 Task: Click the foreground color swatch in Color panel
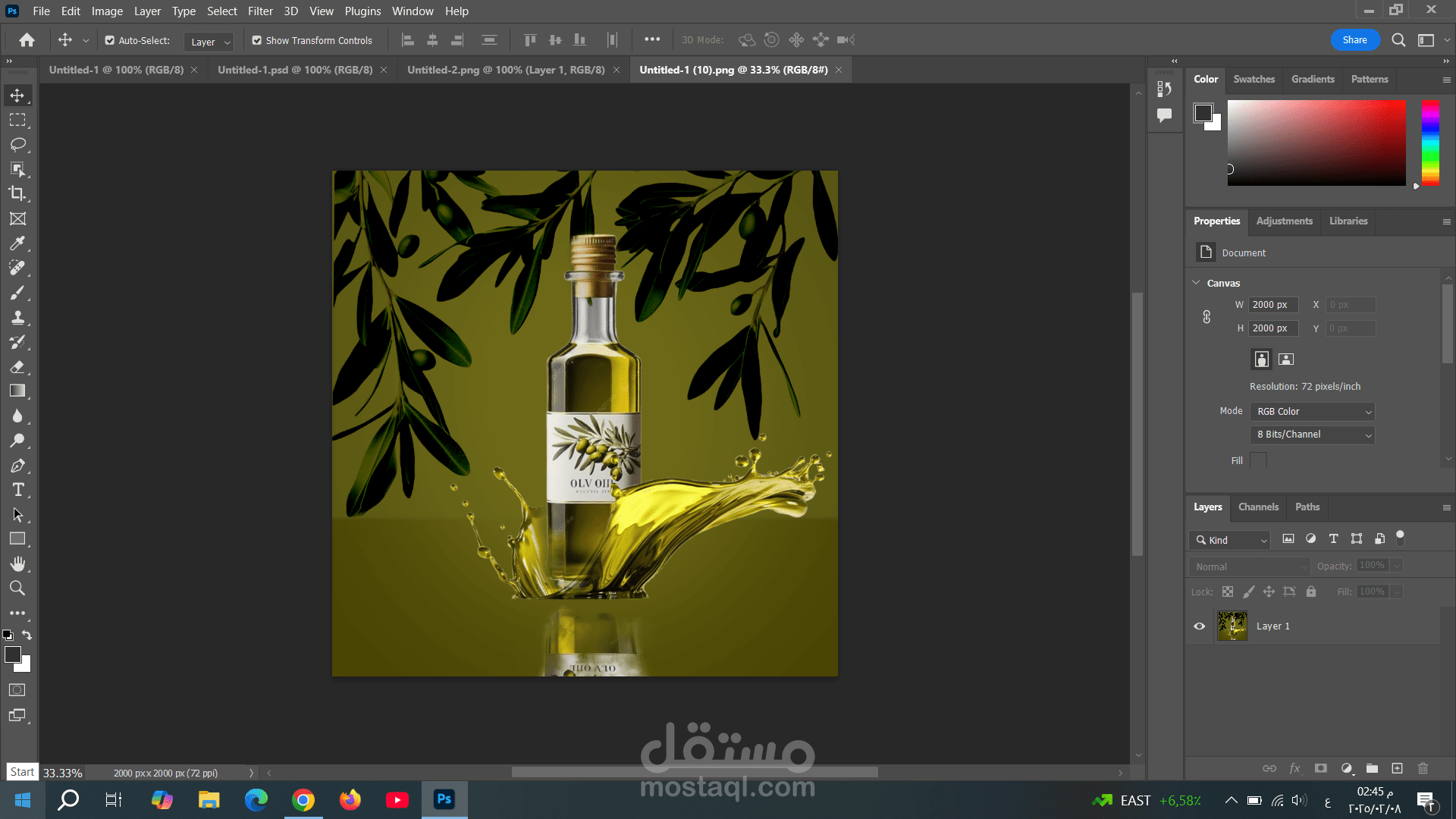click(x=1203, y=113)
